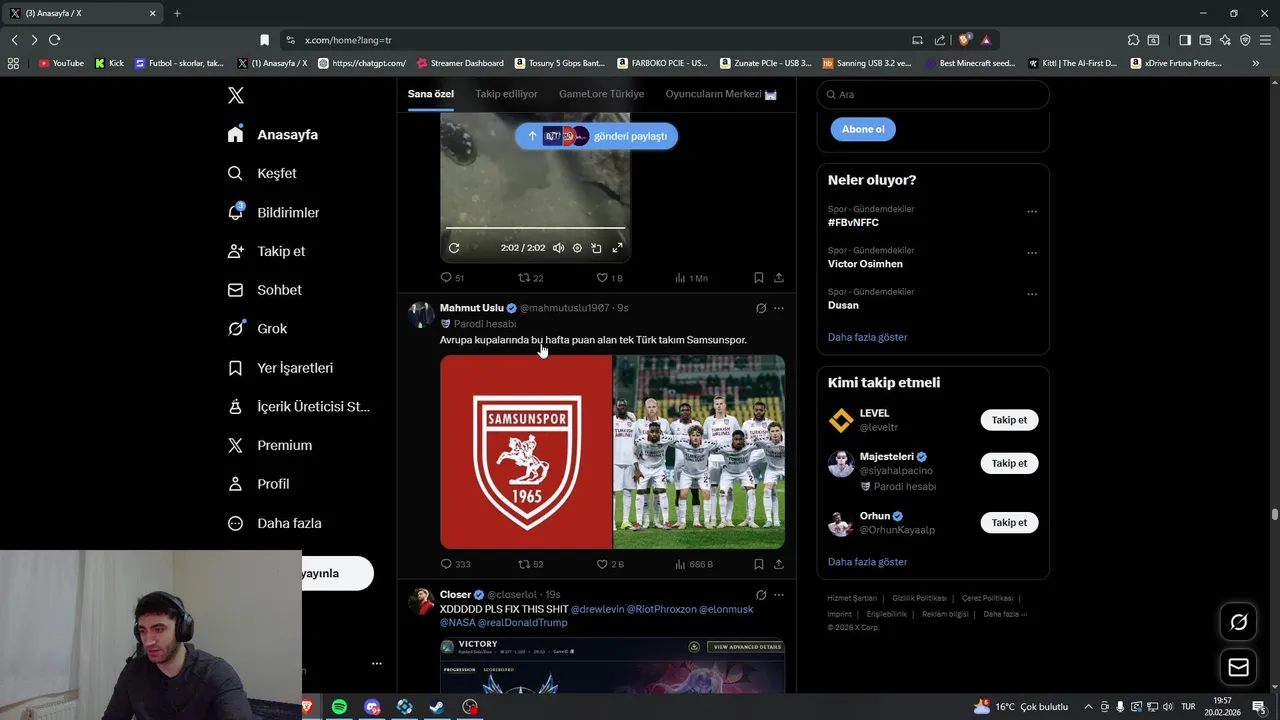The width and height of the screenshot is (1280, 720).
Task: Open the floating messages envelope button
Action: [x=1238, y=667]
